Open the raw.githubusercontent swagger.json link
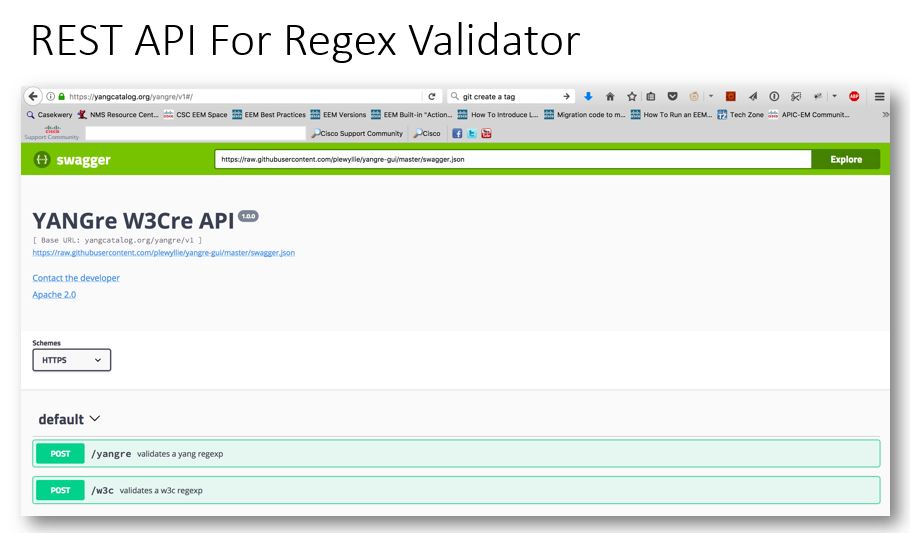 click(164, 253)
